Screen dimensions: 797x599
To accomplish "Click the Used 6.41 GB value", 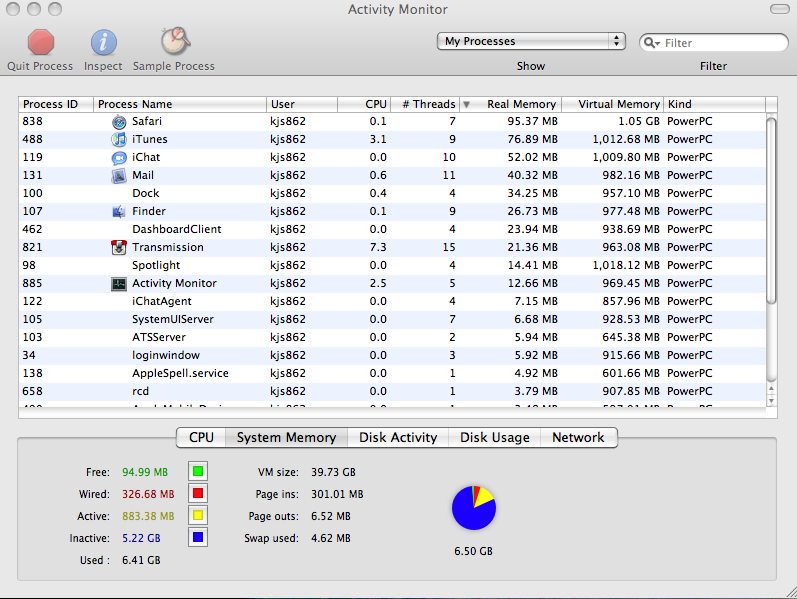I will pyautogui.click(x=141, y=560).
